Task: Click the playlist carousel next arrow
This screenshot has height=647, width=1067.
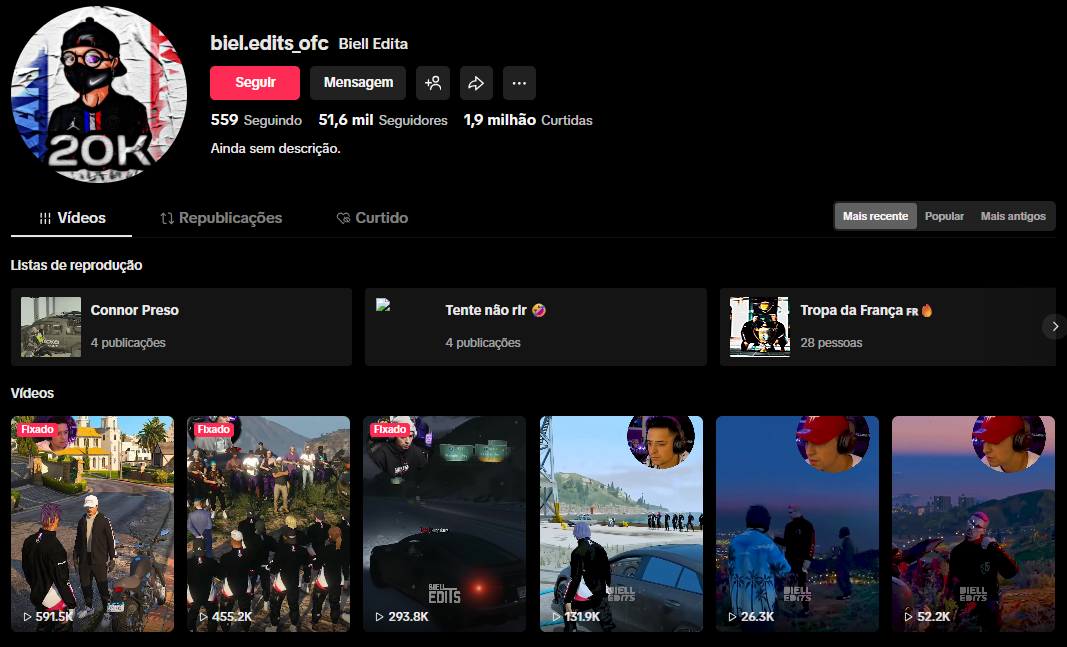Action: coord(1055,327)
